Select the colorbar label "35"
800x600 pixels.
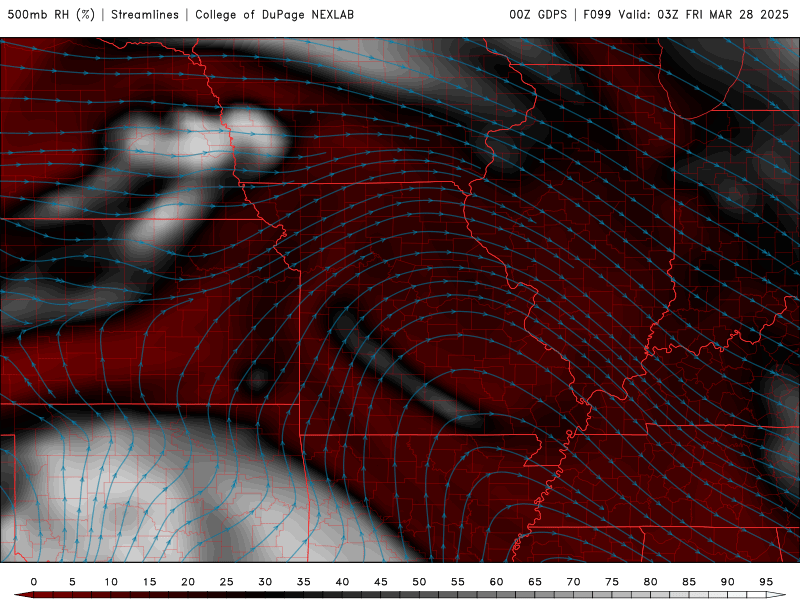(304, 582)
